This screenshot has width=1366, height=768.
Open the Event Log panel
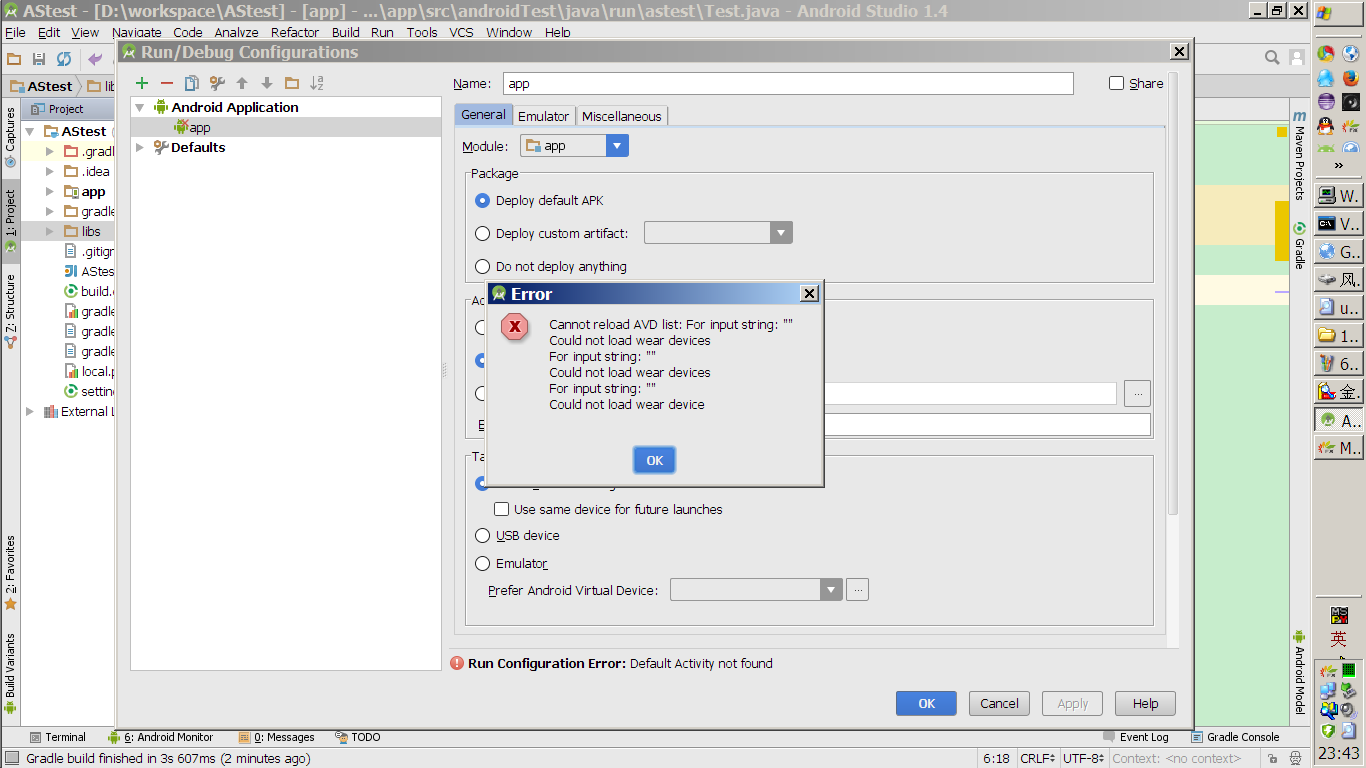point(1136,737)
